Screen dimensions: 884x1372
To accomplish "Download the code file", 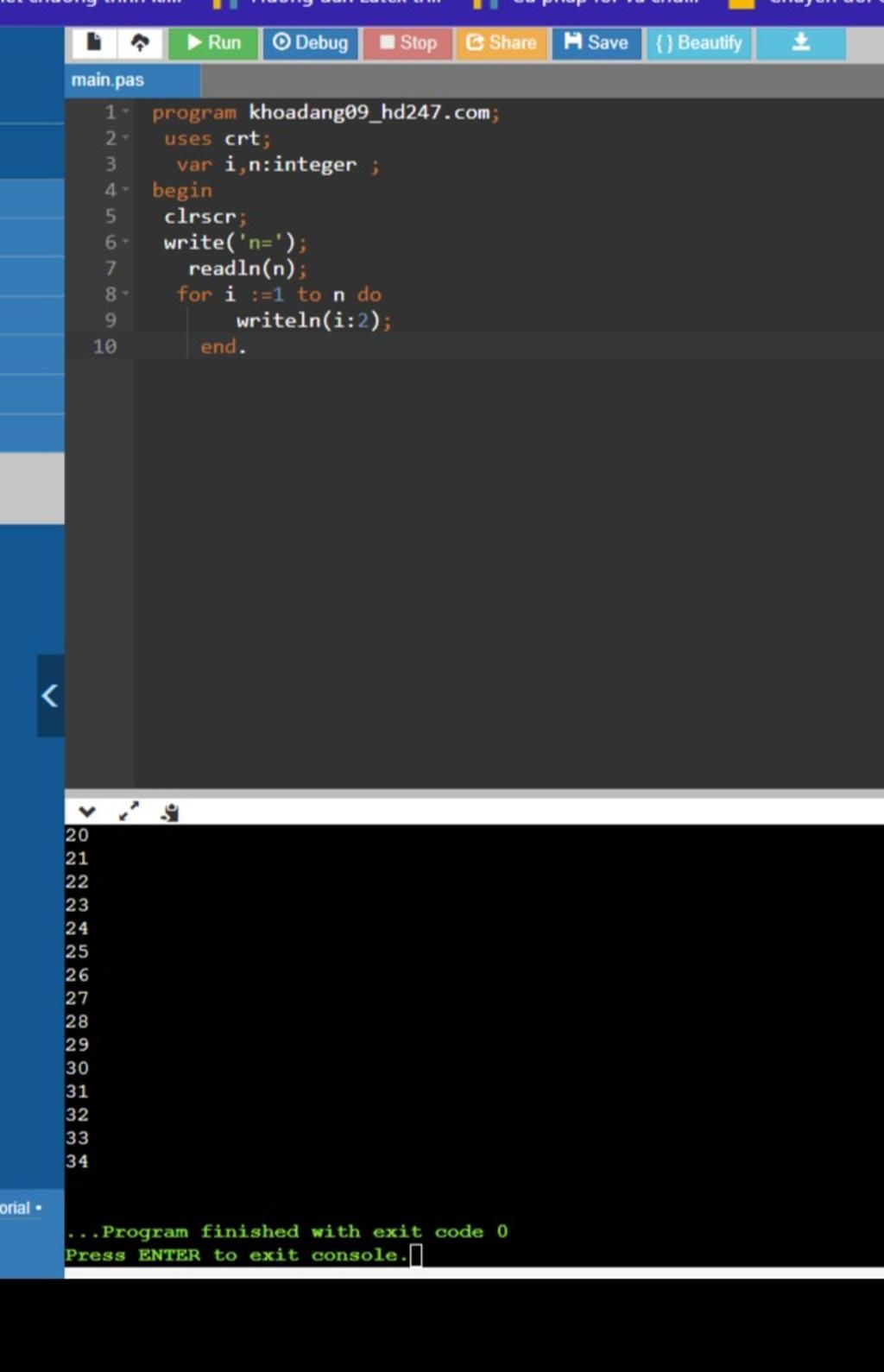I will point(801,42).
